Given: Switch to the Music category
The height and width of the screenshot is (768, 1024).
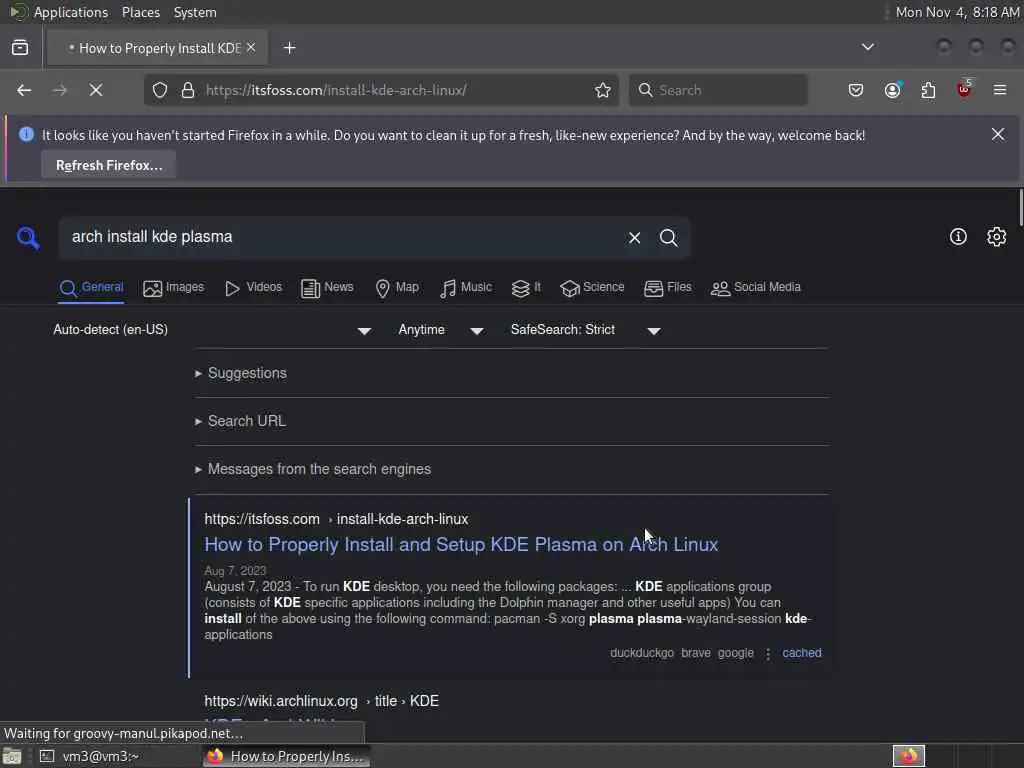Looking at the screenshot, I should pyautogui.click(x=466, y=287).
